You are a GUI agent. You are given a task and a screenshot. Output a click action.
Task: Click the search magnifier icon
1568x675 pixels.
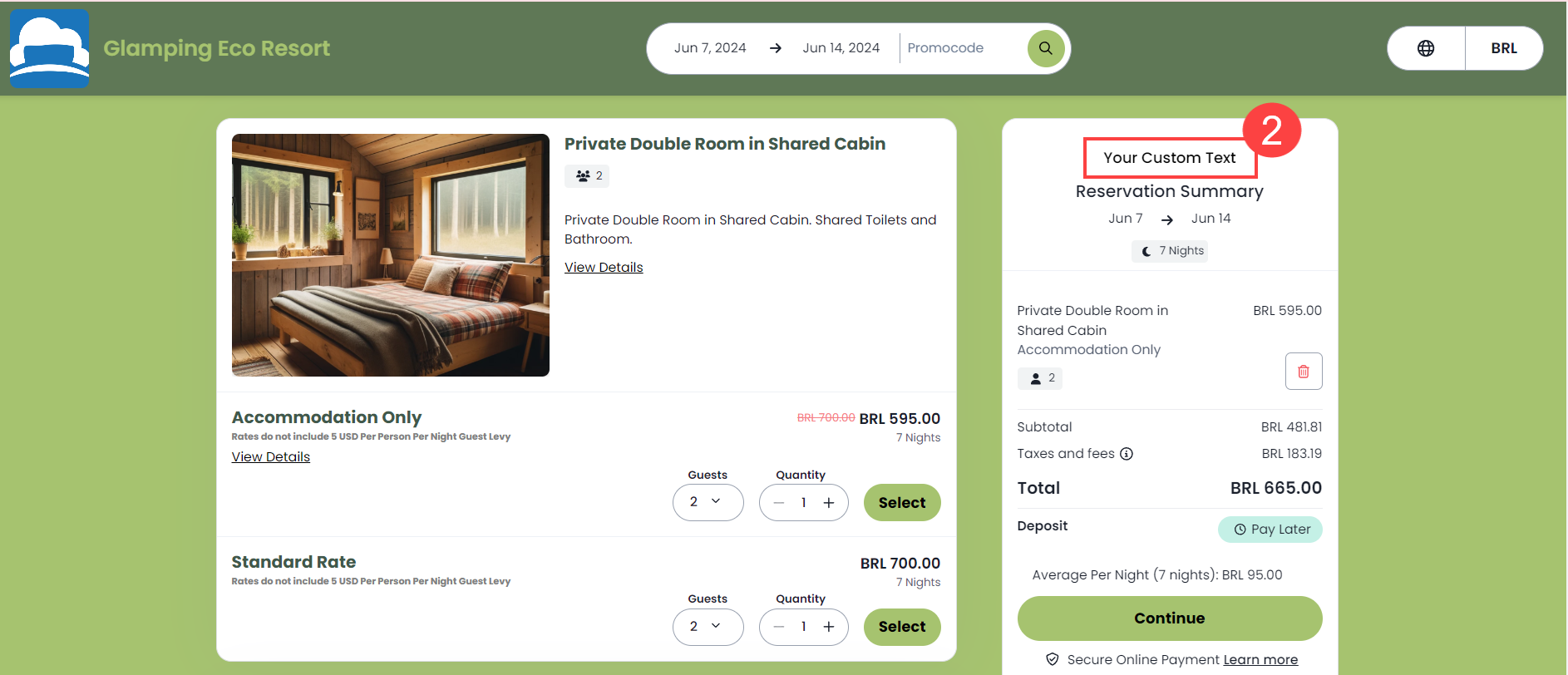[x=1045, y=48]
